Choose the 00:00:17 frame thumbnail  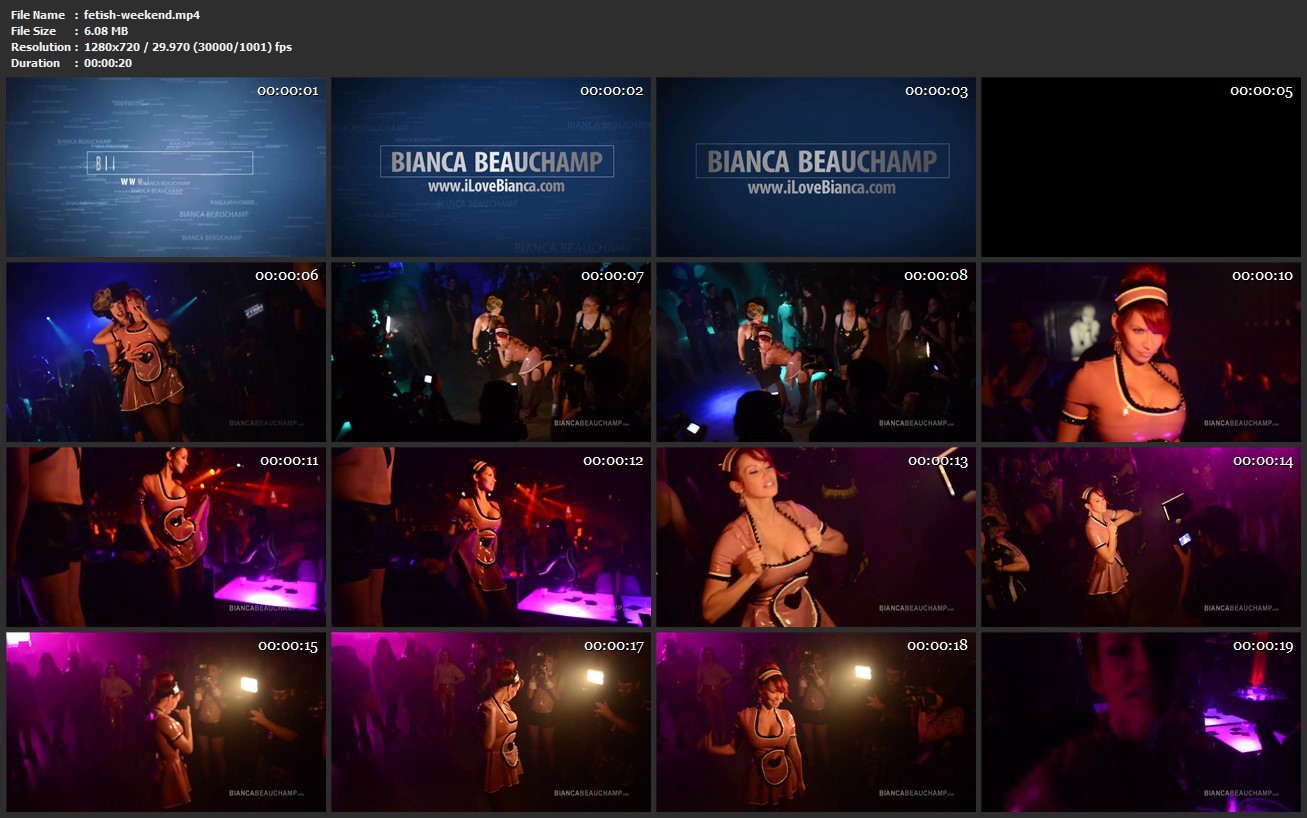point(491,722)
